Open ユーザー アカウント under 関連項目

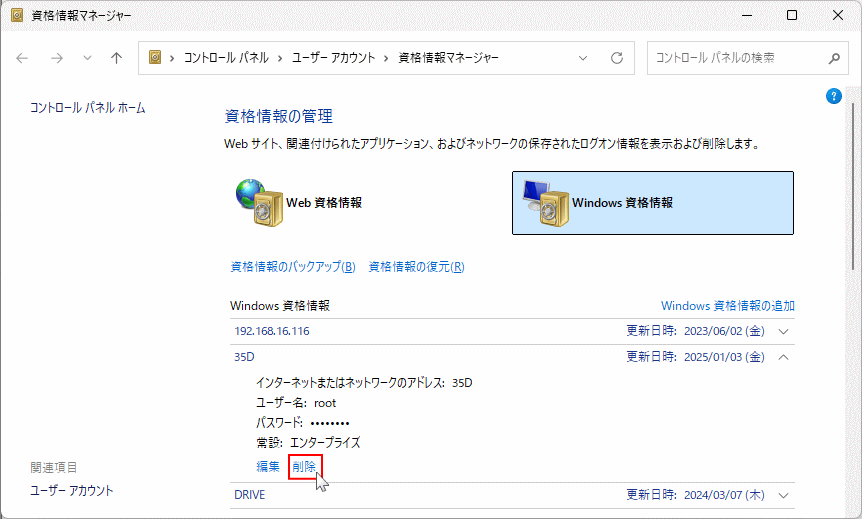click(71, 490)
